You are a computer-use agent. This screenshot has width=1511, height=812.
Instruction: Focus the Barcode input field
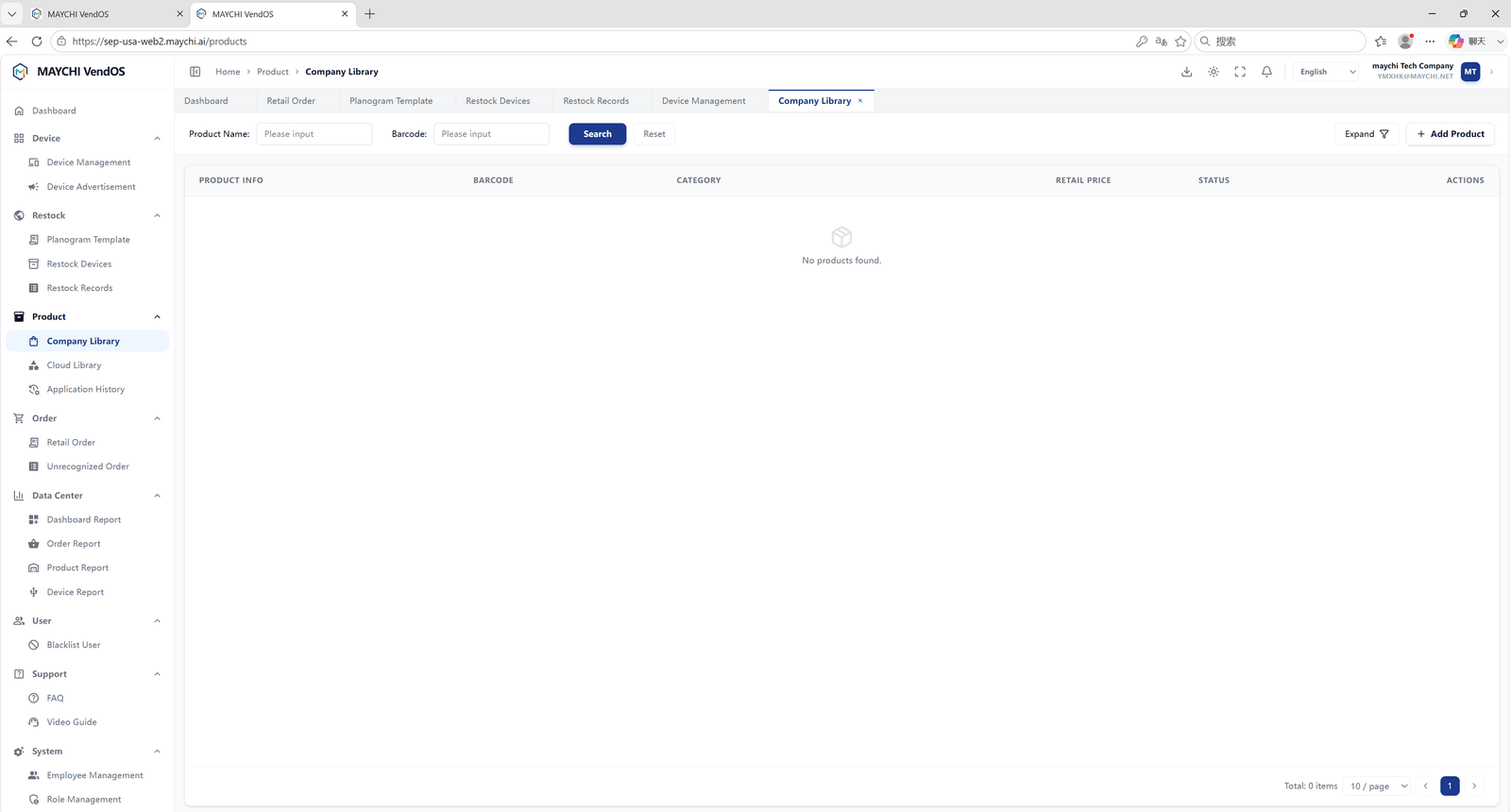click(491, 134)
